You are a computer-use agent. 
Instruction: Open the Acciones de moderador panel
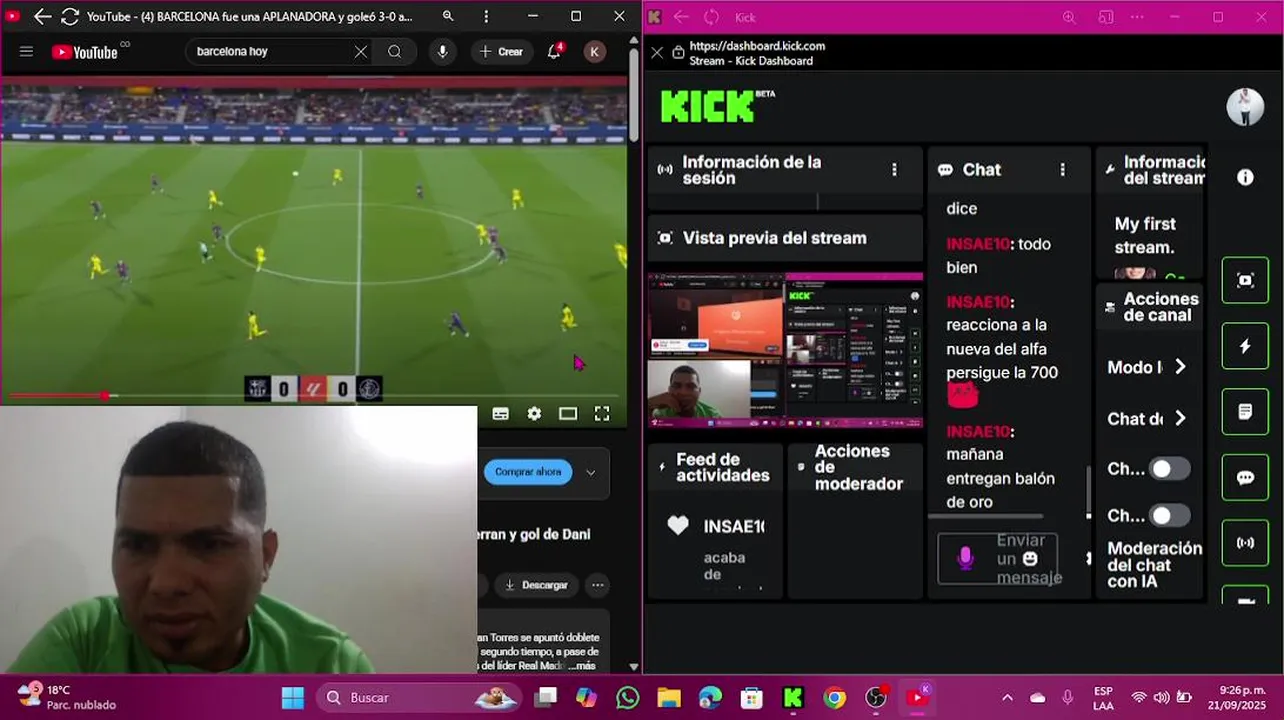[x=854, y=468]
